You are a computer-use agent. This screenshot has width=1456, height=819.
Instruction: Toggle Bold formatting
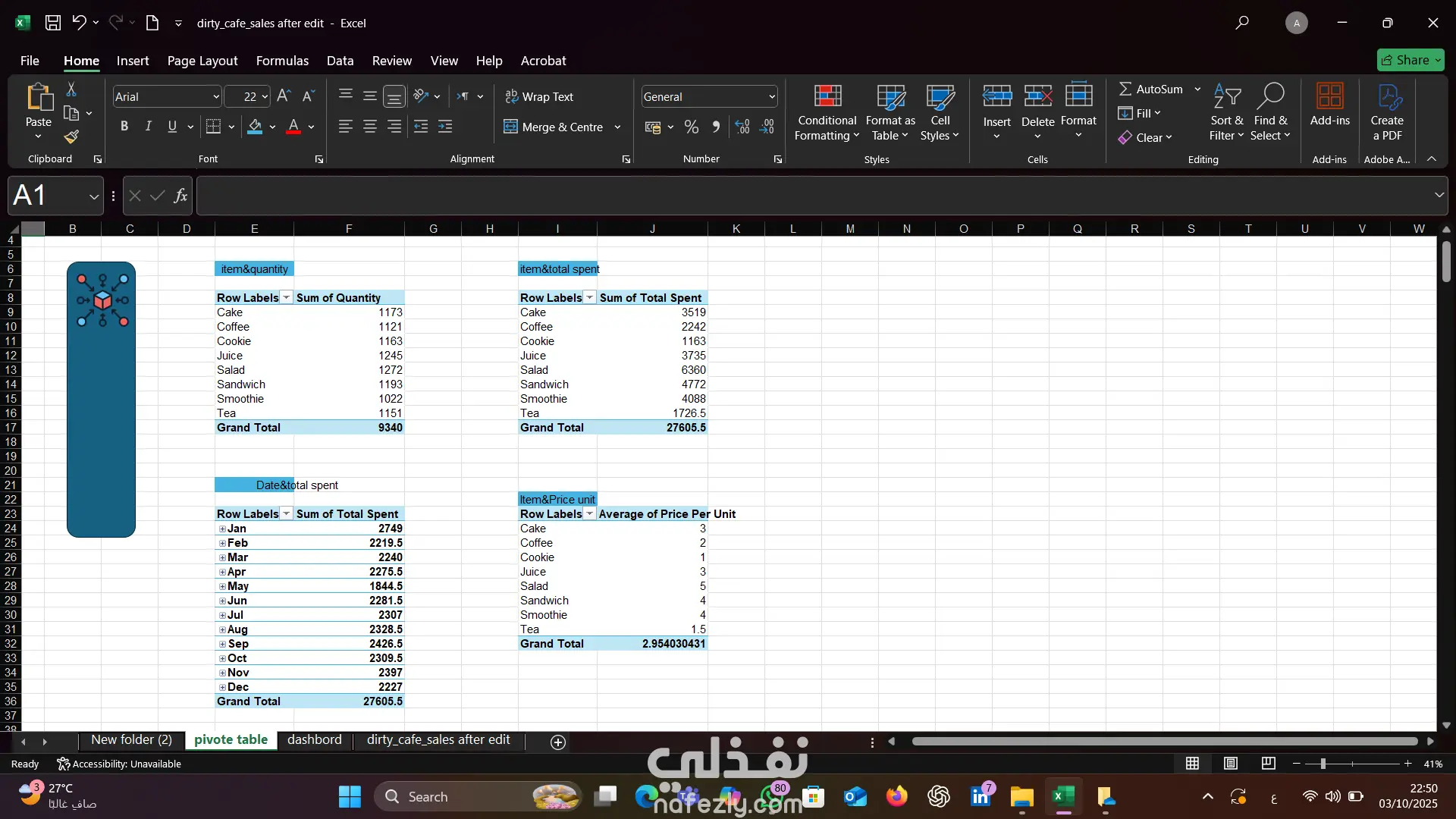point(124,127)
